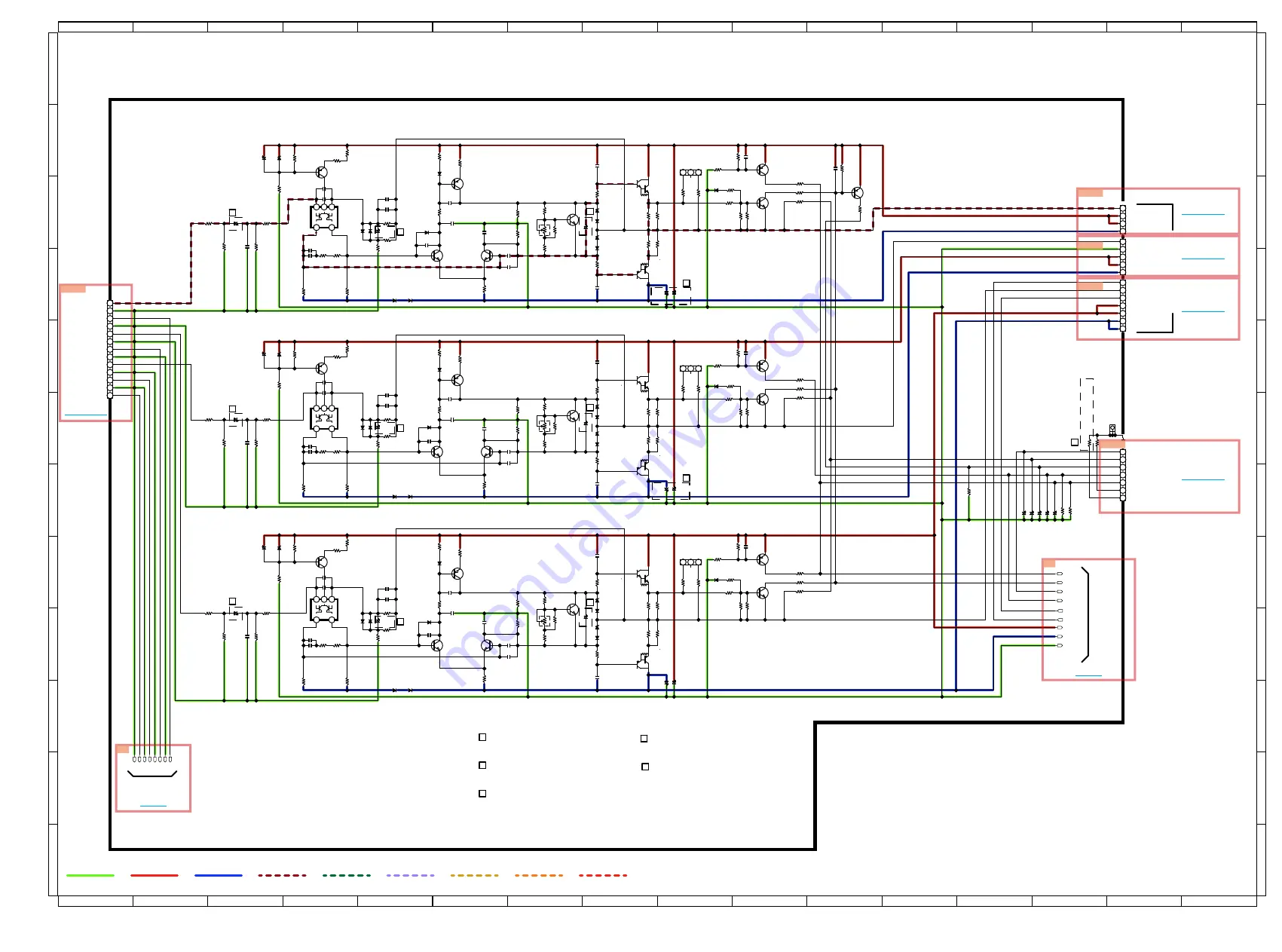This screenshot has height=952, width=1282.
Task: Click the three-circle jumper symbol in the bottom channel
Action: pos(690,562)
